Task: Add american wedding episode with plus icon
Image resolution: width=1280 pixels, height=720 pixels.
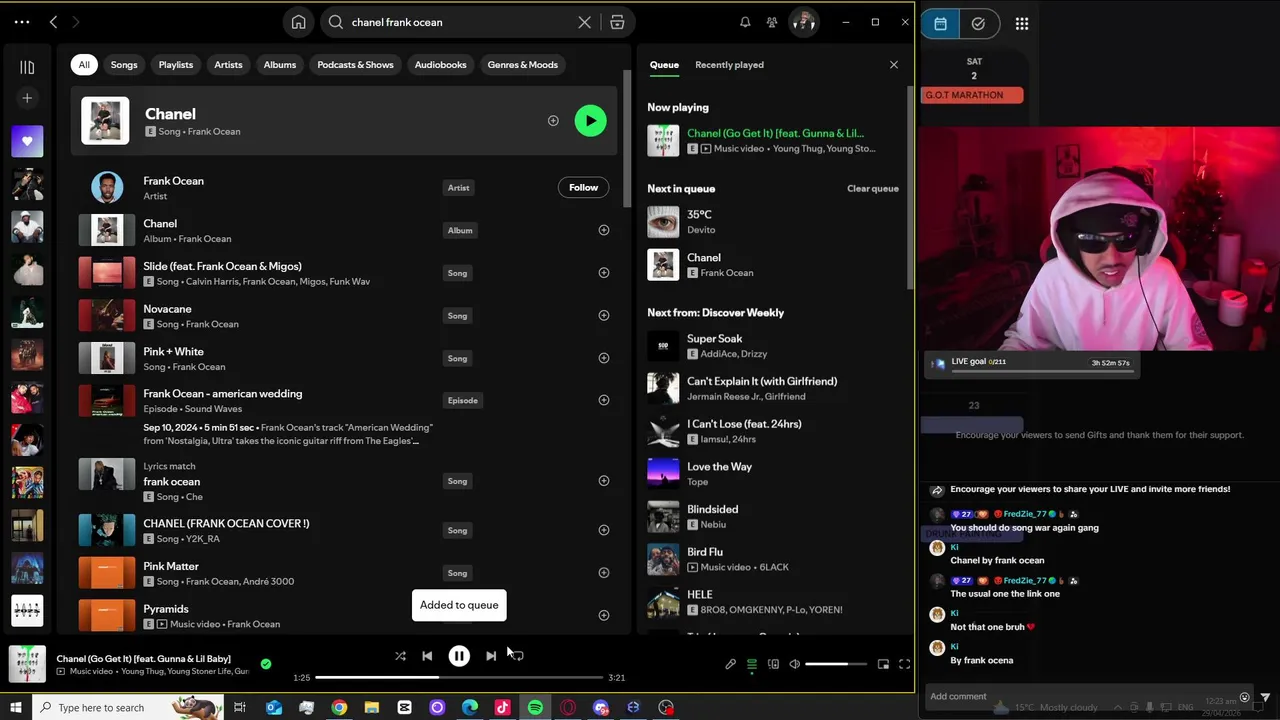Action: 603,400
